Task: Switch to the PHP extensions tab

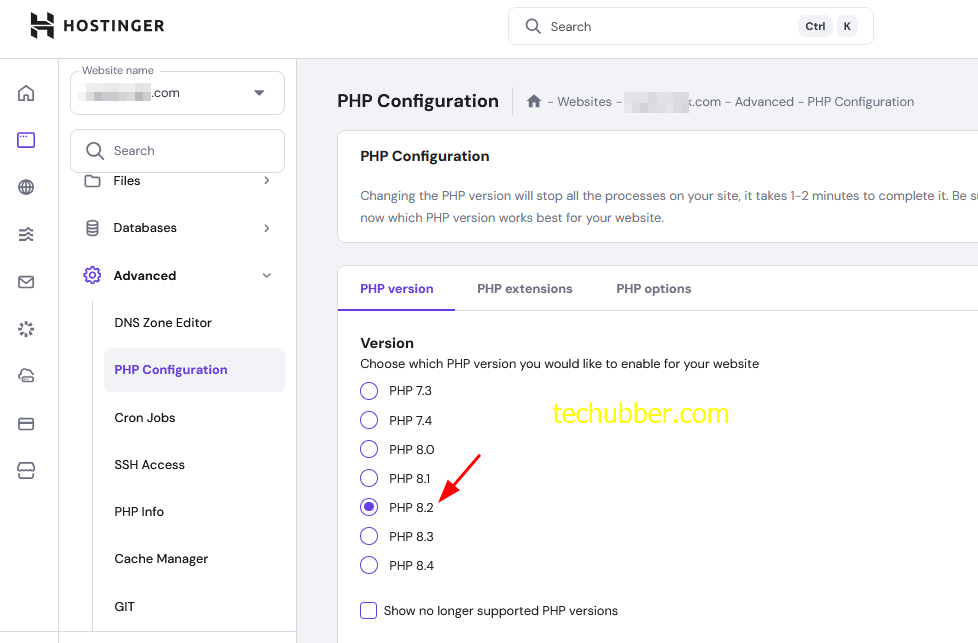Action: pos(524,288)
